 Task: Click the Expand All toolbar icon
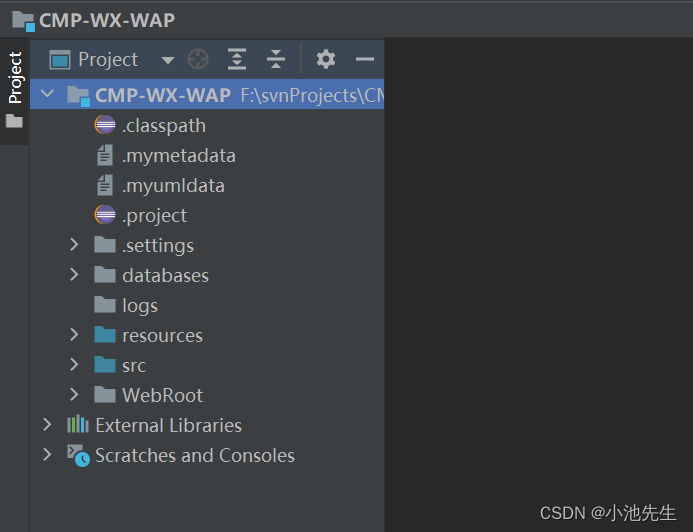[237, 59]
